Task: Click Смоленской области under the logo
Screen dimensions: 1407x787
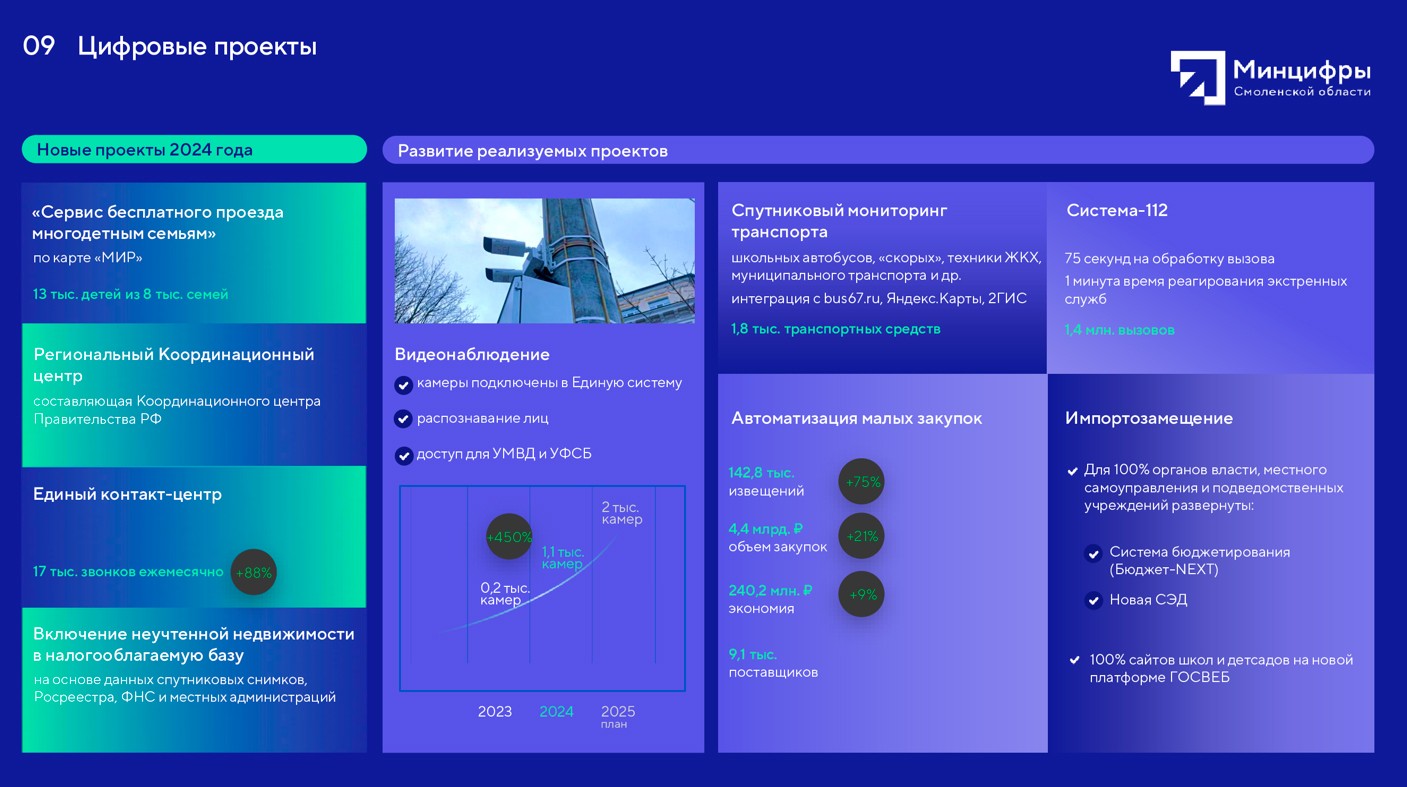Action: [1302, 91]
